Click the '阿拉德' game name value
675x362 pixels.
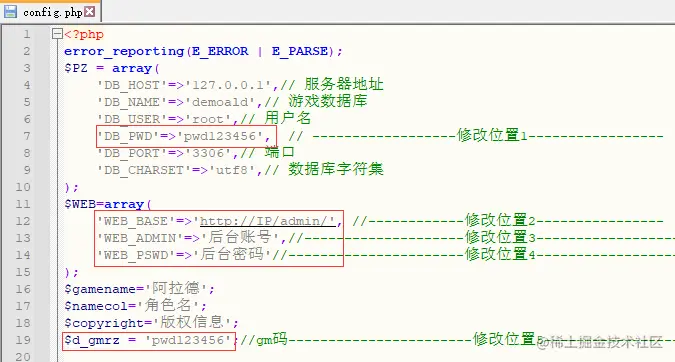[176, 288]
